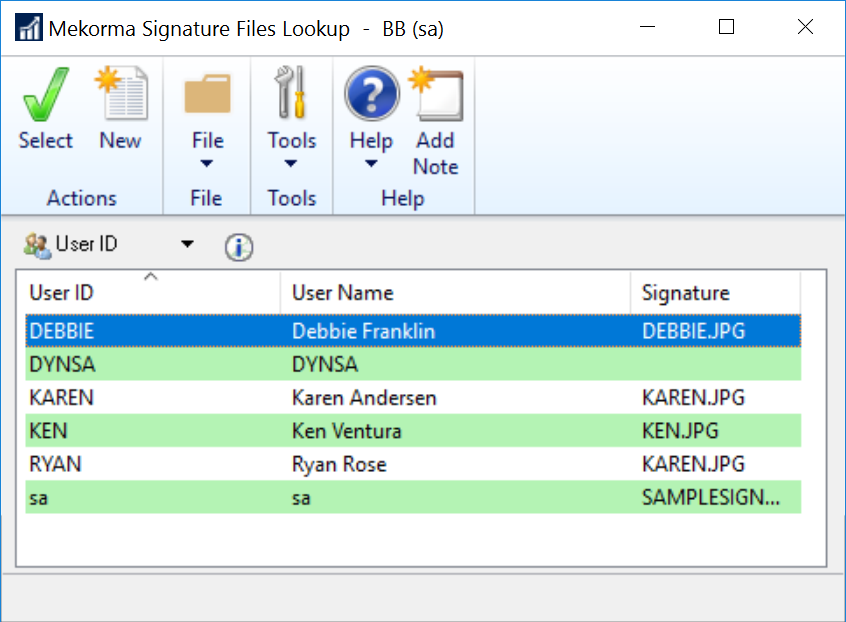This screenshot has height=622, width=846.
Task: Select the sa user row
Action: 150,497
